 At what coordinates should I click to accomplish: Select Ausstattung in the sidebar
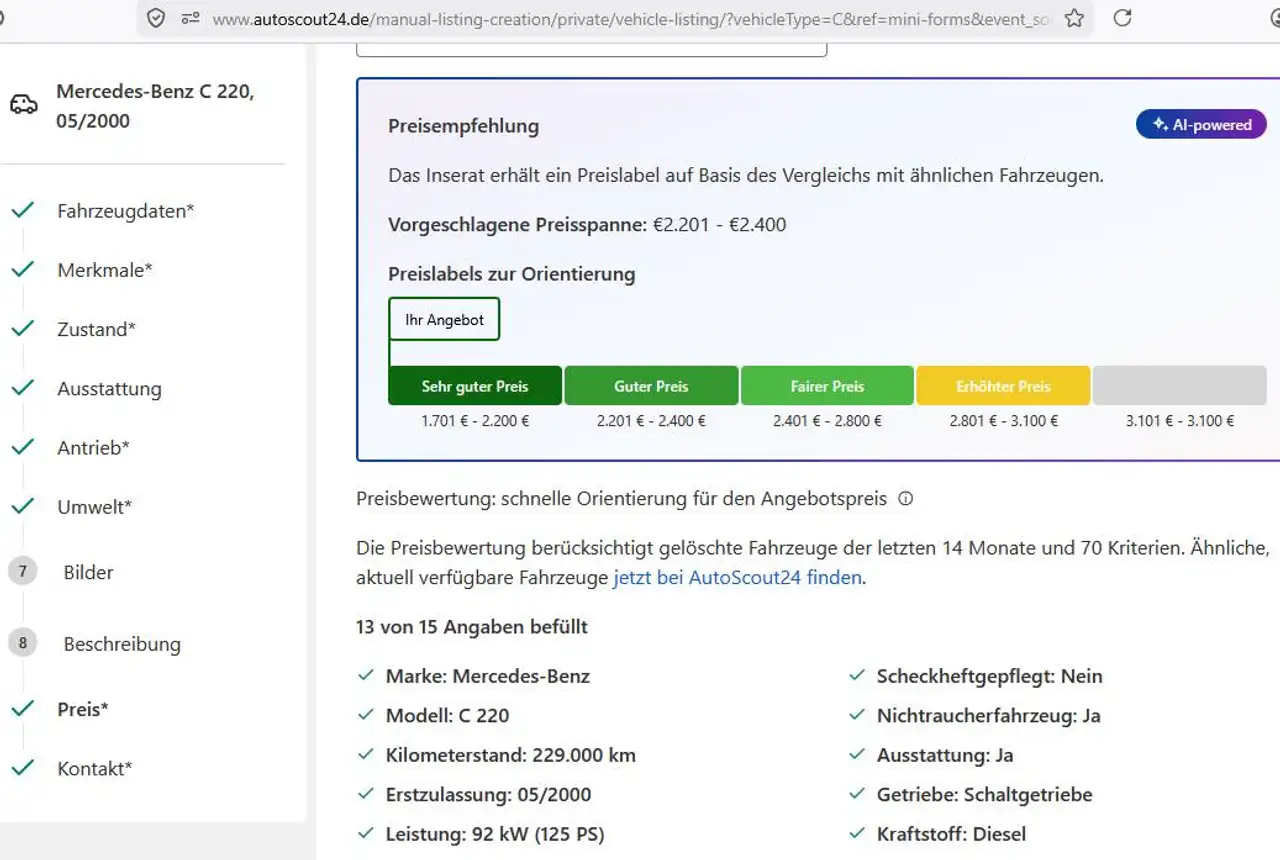[109, 389]
